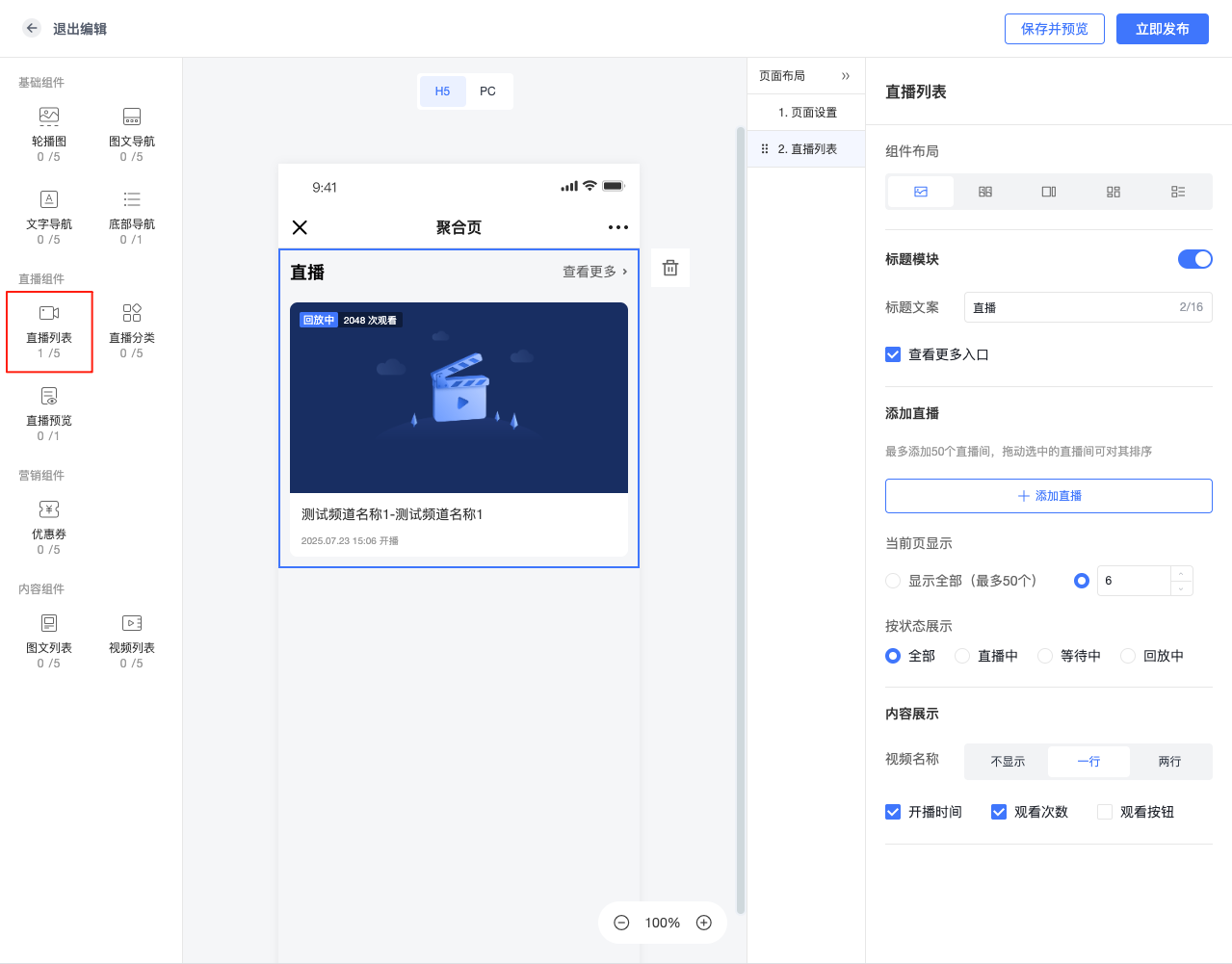Switch to the PC preview tab

[x=487, y=91]
